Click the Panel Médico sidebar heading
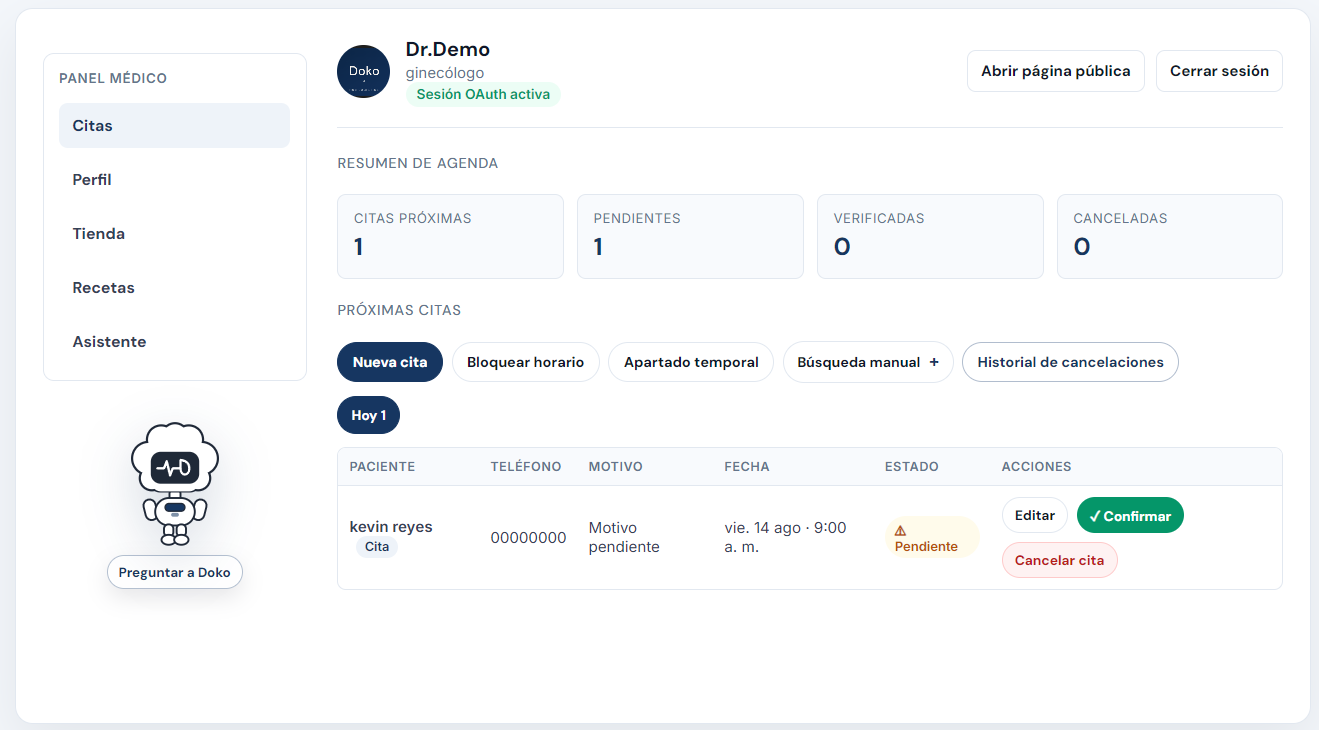The image size is (1319, 730). point(113,78)
